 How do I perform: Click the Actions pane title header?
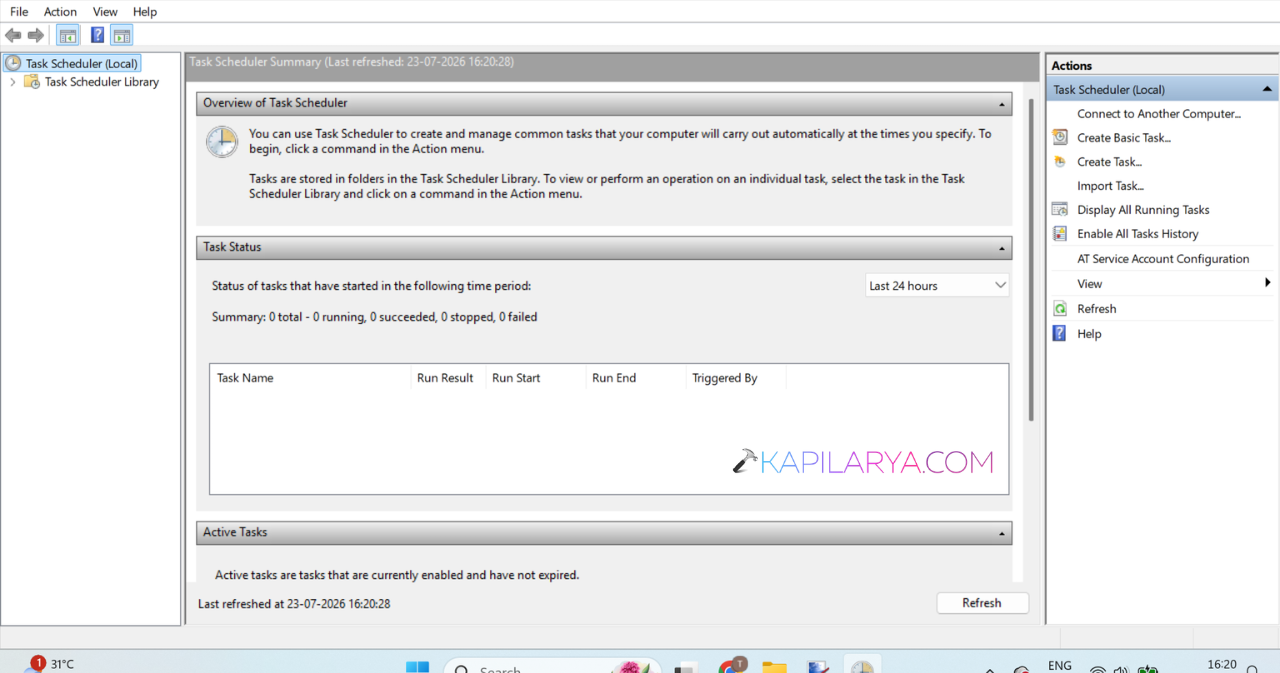click(x=1162, y=65)
